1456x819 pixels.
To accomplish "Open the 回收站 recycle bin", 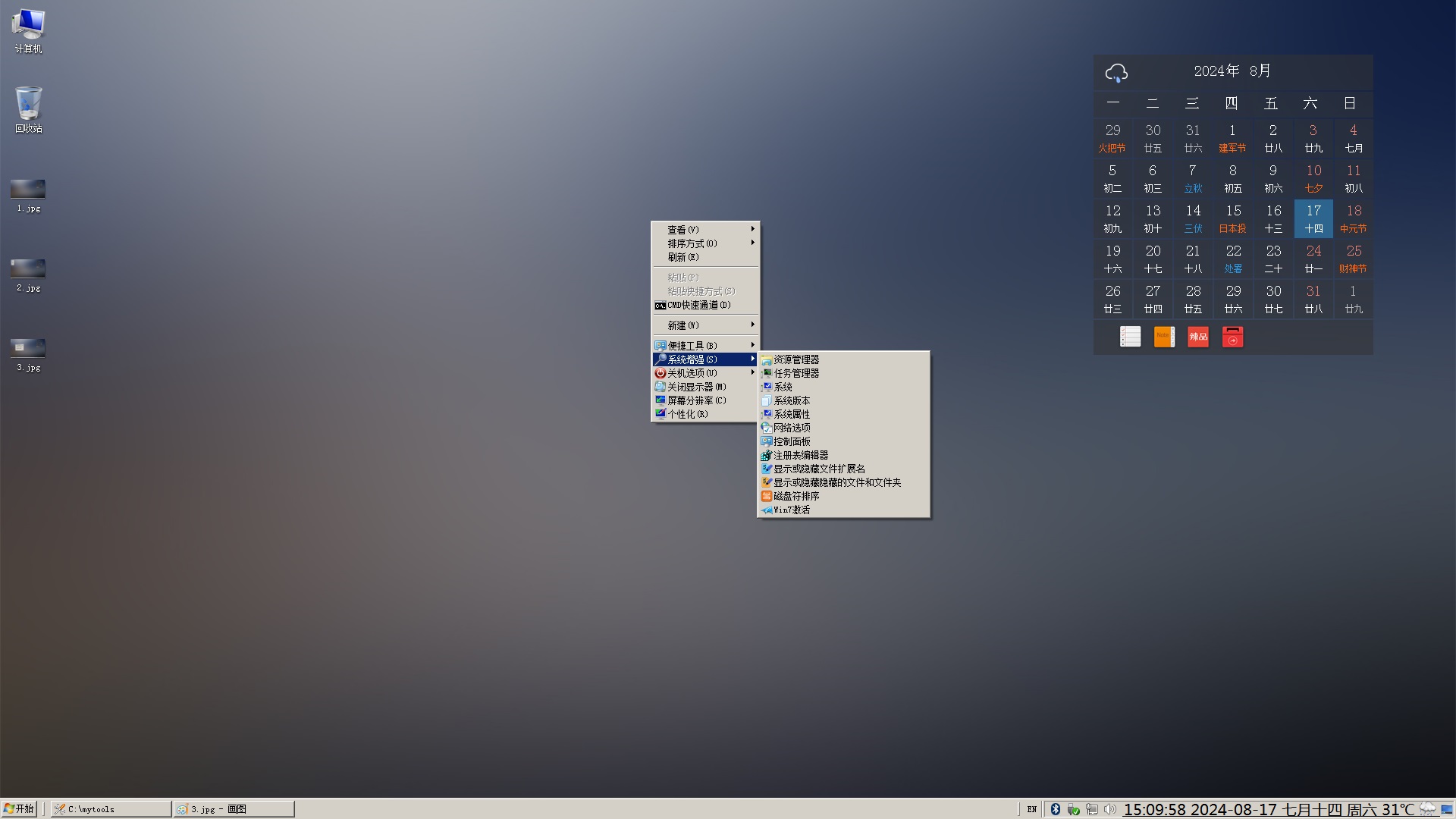I will 28,110.
